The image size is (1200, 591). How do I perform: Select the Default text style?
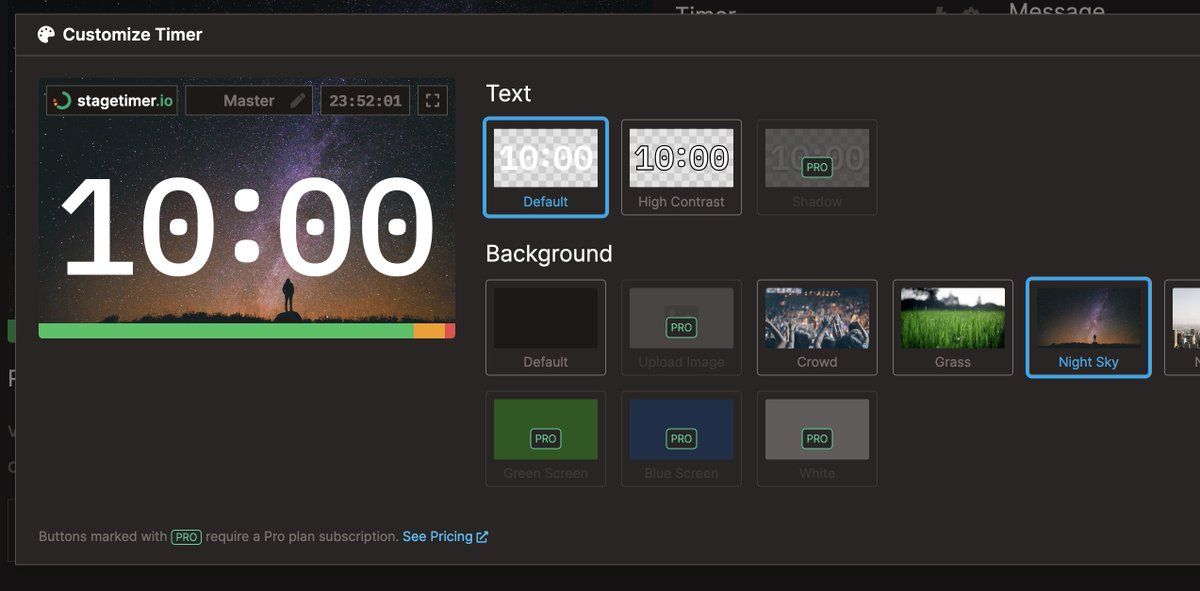[545, 167]
